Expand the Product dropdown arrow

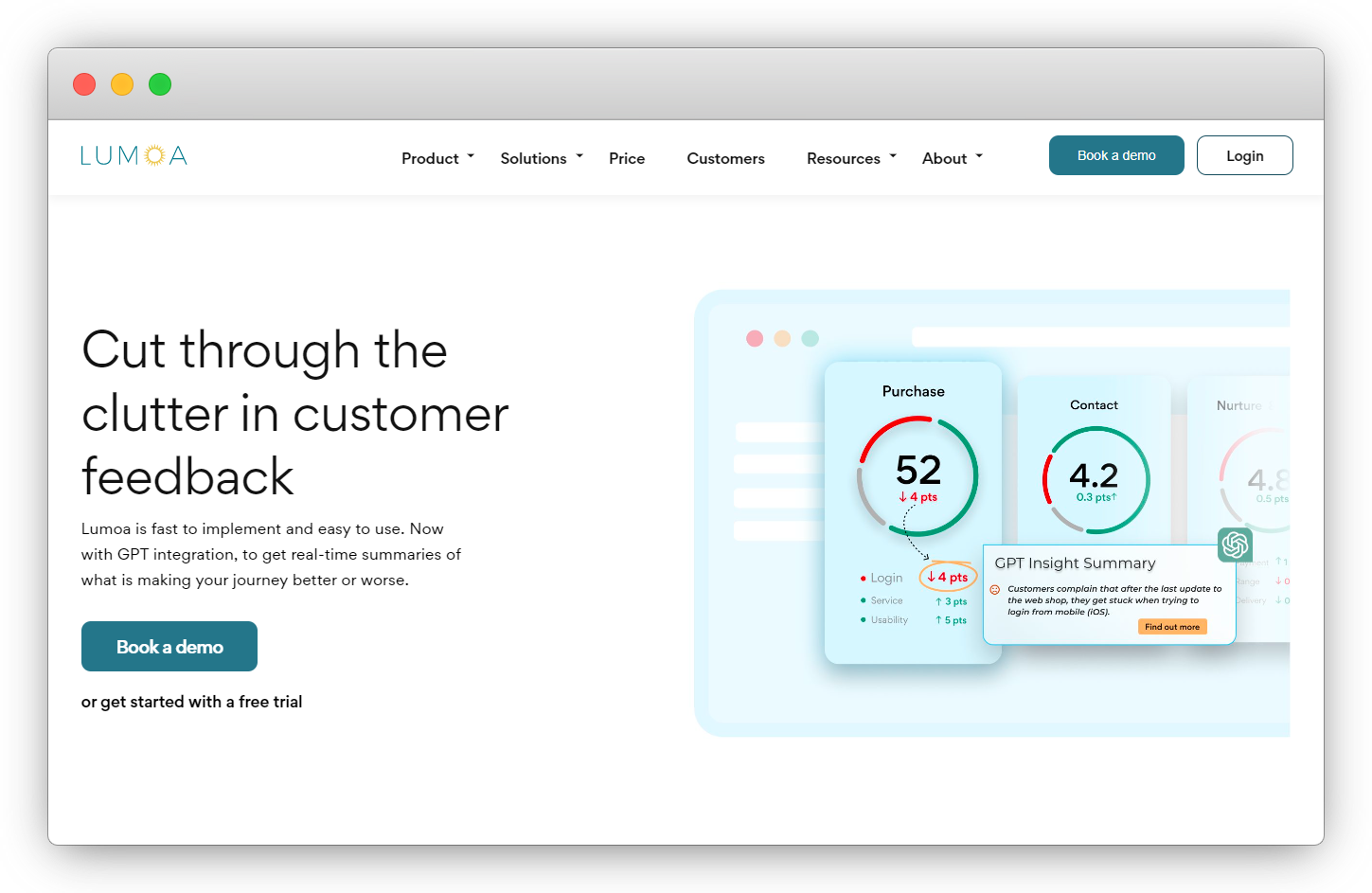tap(471, 156)
